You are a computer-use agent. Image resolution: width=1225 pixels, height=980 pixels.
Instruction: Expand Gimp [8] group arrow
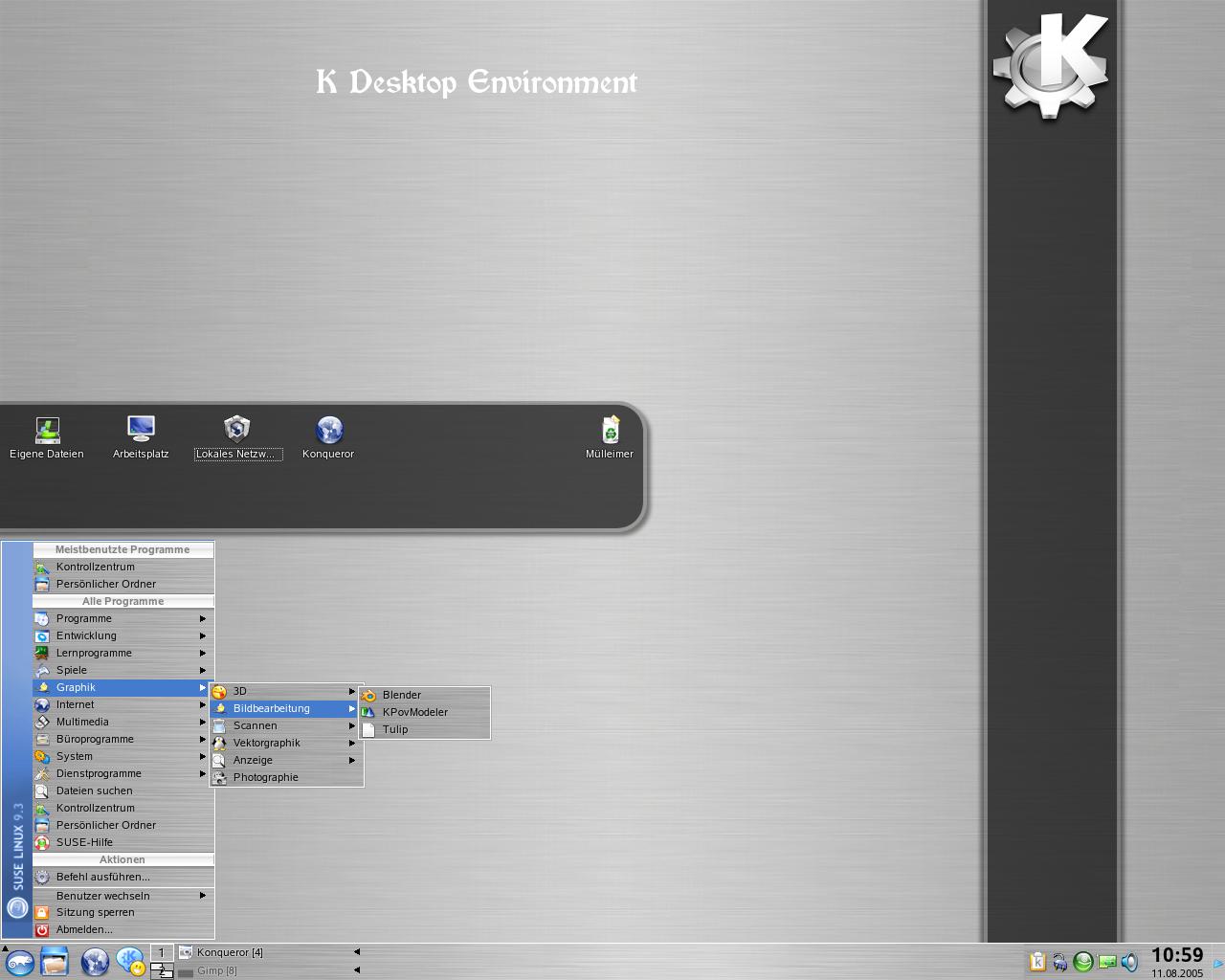pyautogui.click(x=357, y=970)
